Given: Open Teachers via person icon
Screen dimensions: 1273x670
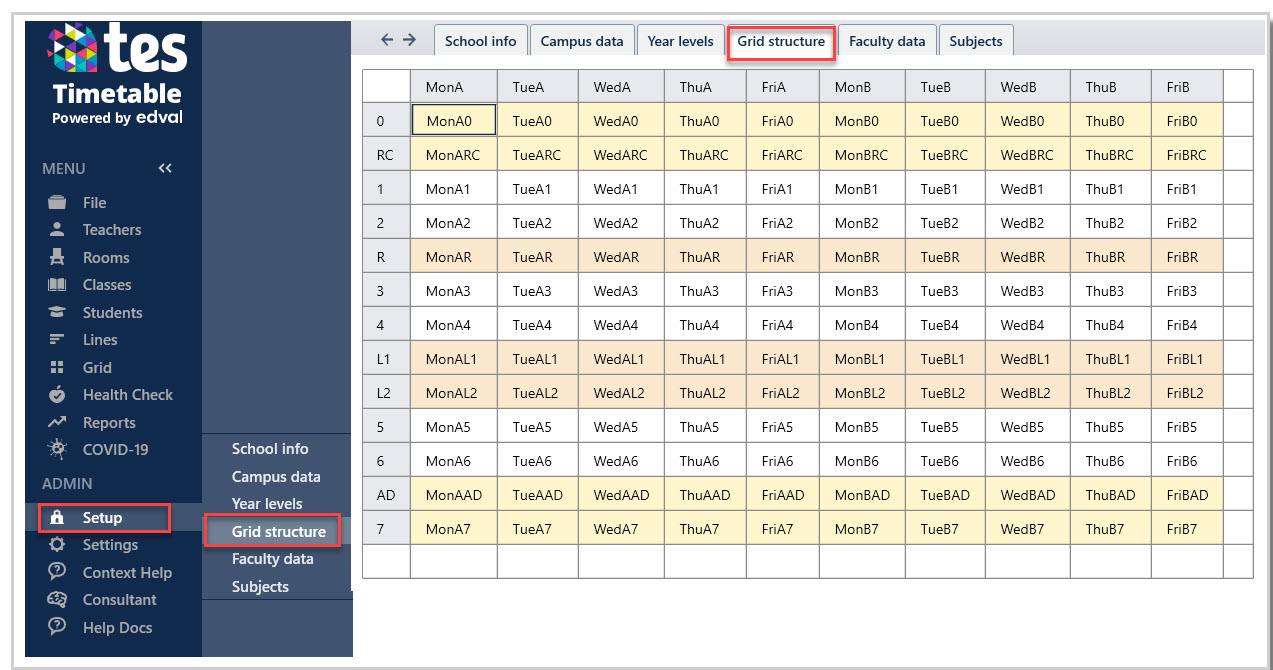Looking at the screenshot, I should coord(57,229).
